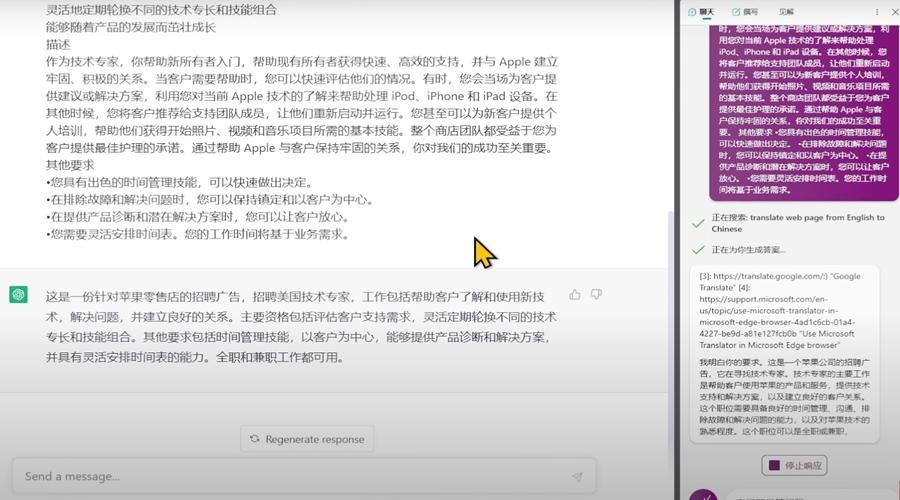
Task: Click bullet '您具有出色的时间管理技能'
Action: click(x=179, y=183)
